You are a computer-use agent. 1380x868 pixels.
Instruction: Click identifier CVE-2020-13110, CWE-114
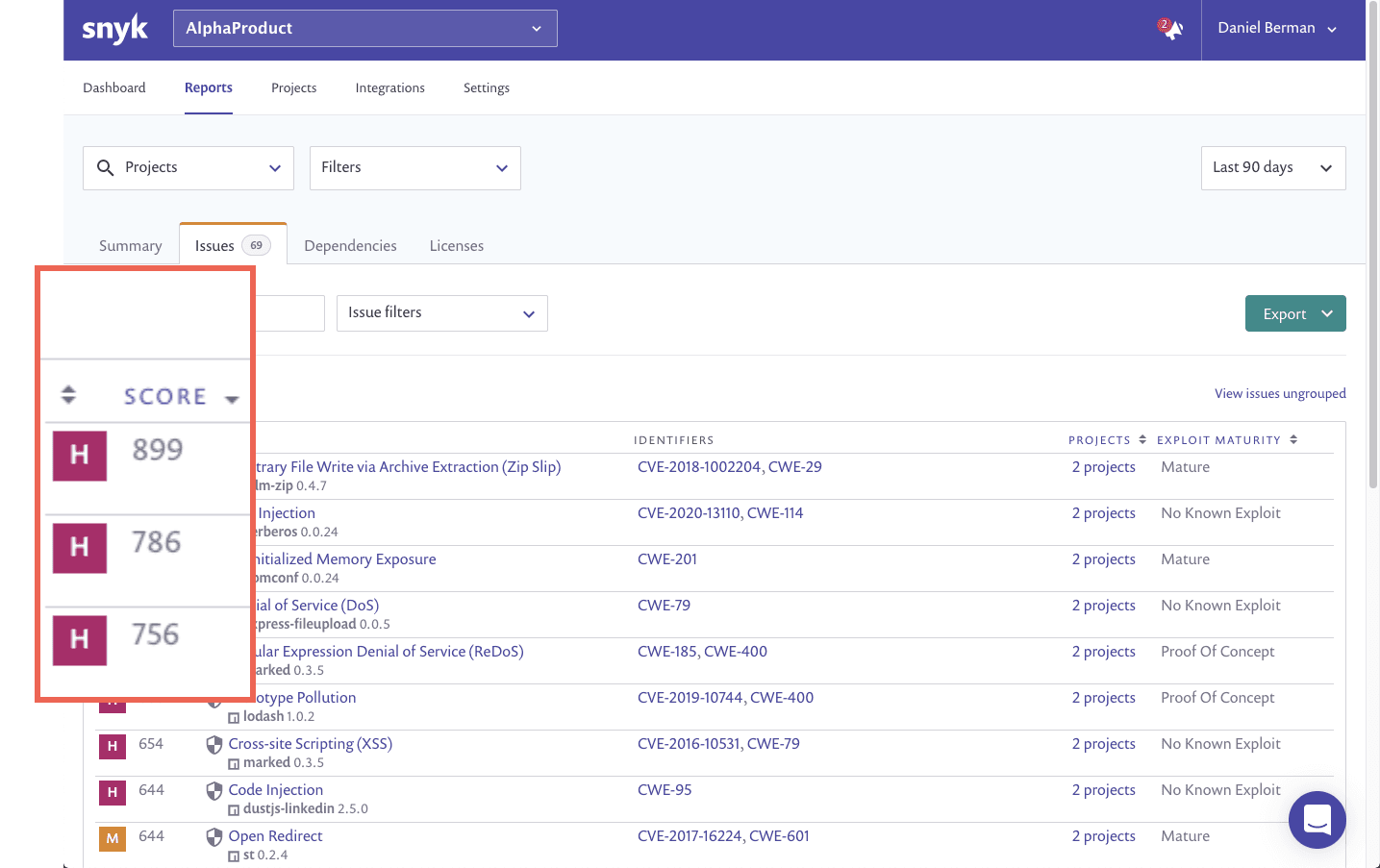720,513
